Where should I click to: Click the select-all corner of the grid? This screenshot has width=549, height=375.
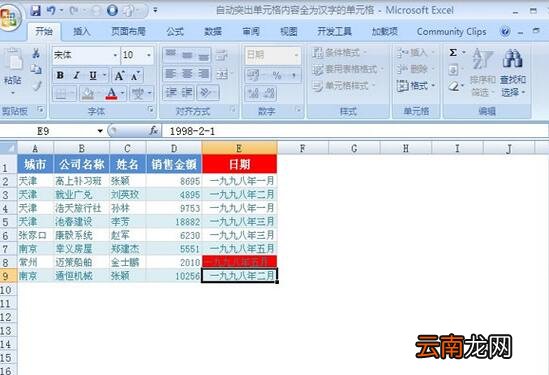[8, 148]
